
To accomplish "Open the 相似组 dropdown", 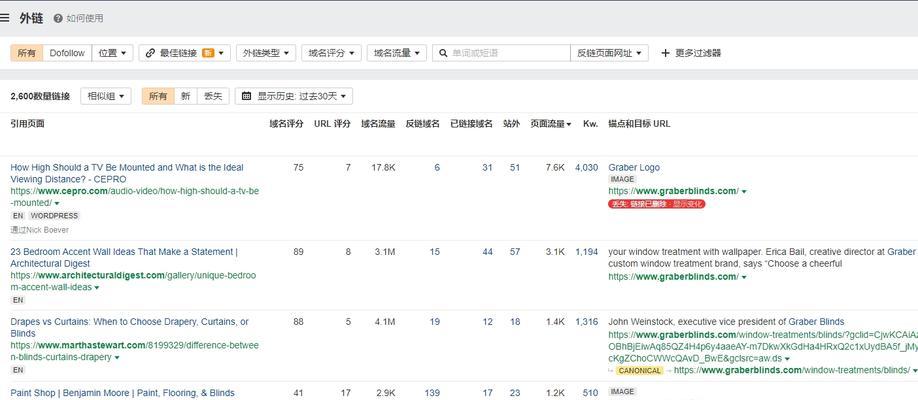I will coord(106,96).
